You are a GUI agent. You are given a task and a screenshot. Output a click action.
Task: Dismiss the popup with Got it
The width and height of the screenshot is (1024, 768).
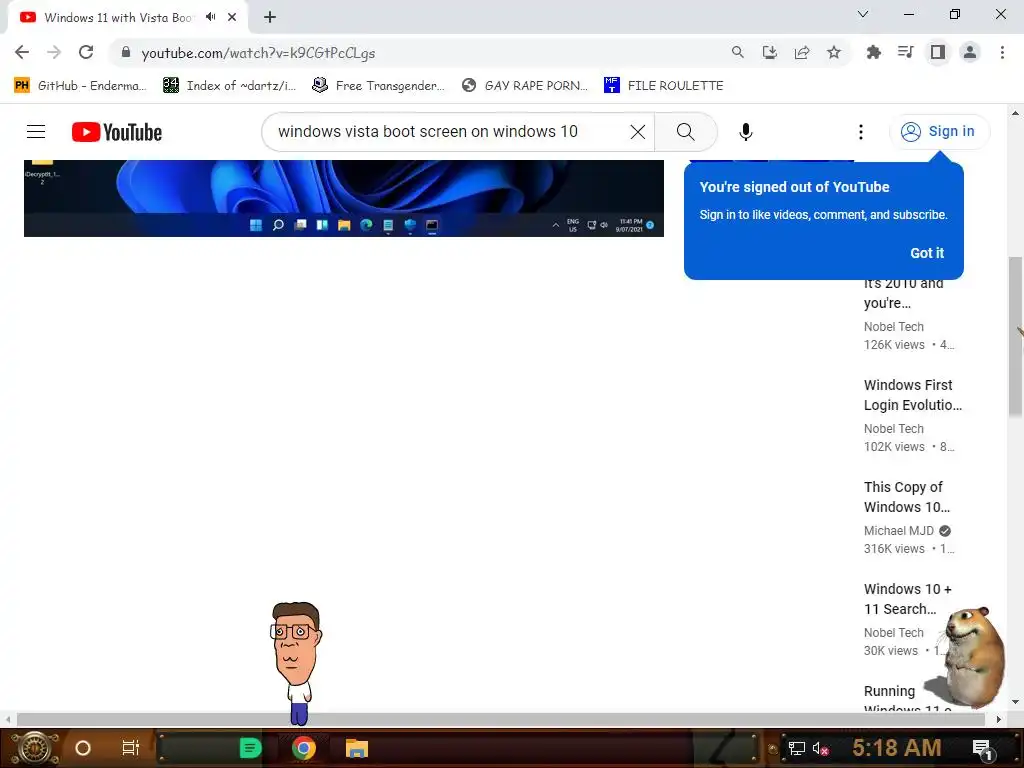927,253
